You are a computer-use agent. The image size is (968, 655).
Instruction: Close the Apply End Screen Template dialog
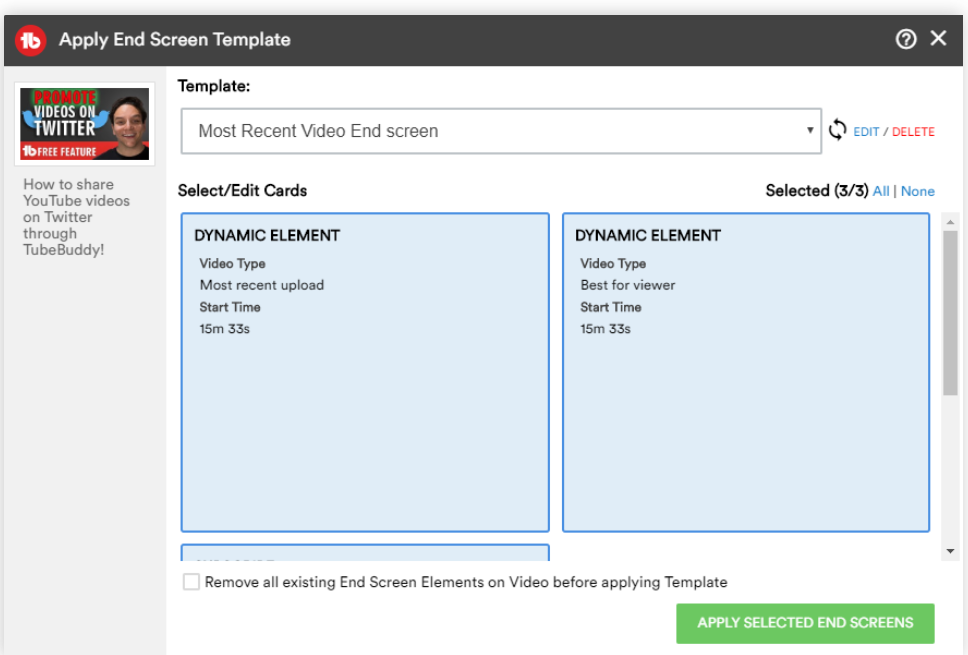tap(938, 38)
